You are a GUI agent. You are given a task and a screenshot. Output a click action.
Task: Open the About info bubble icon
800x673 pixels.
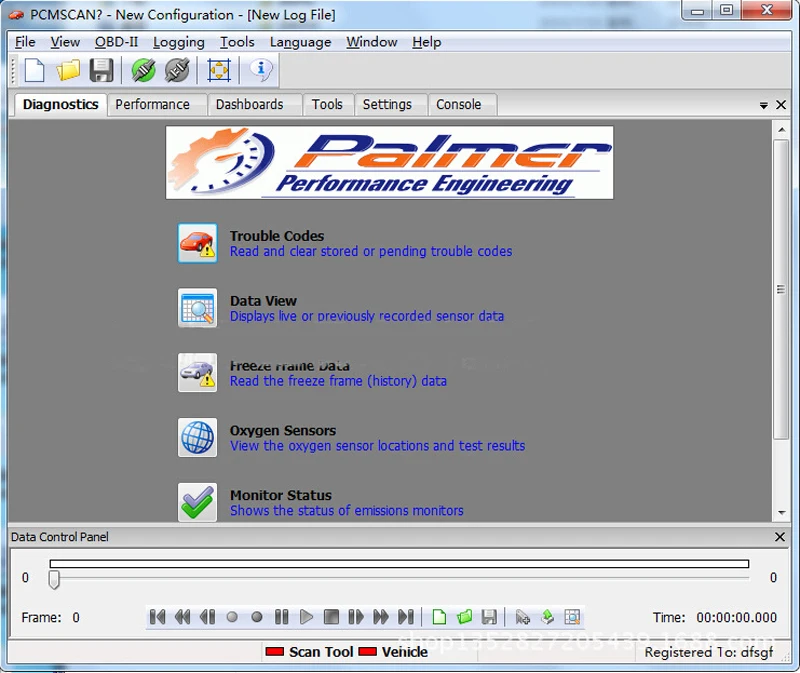[261, 69]
